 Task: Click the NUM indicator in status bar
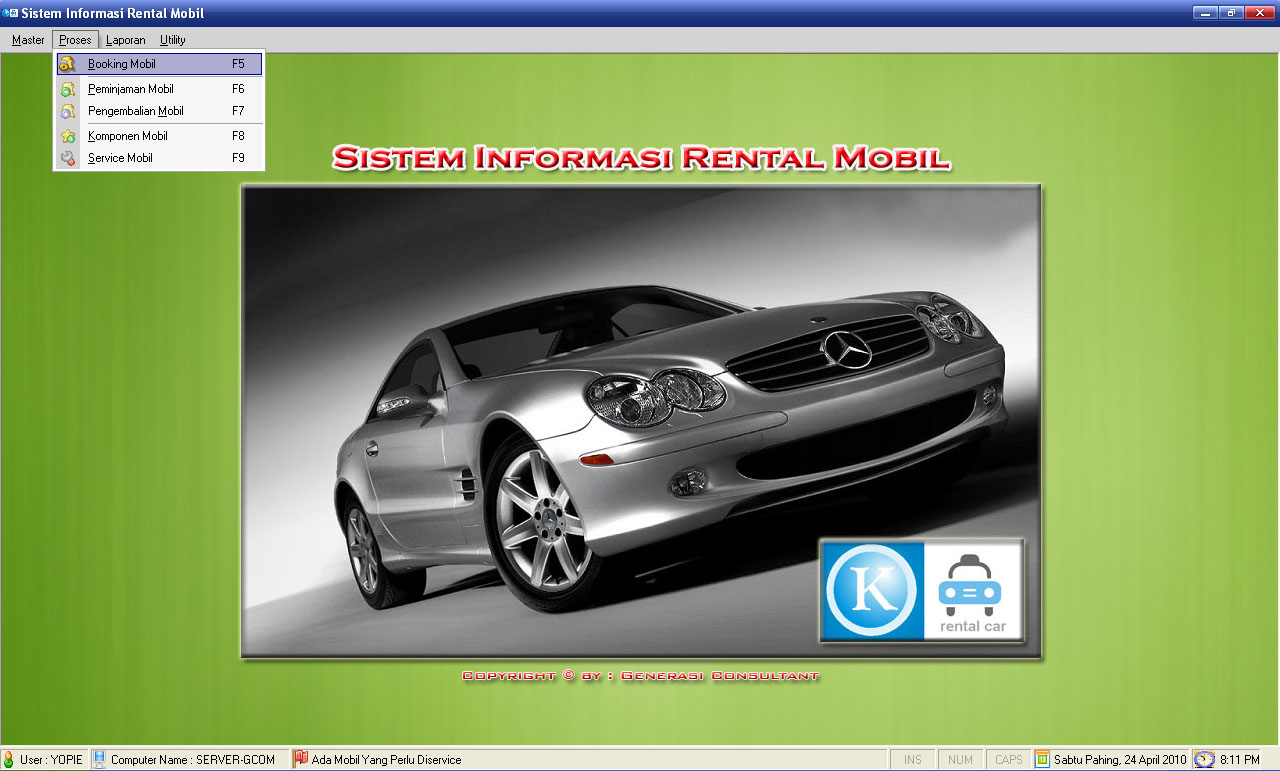coord(960,760)
